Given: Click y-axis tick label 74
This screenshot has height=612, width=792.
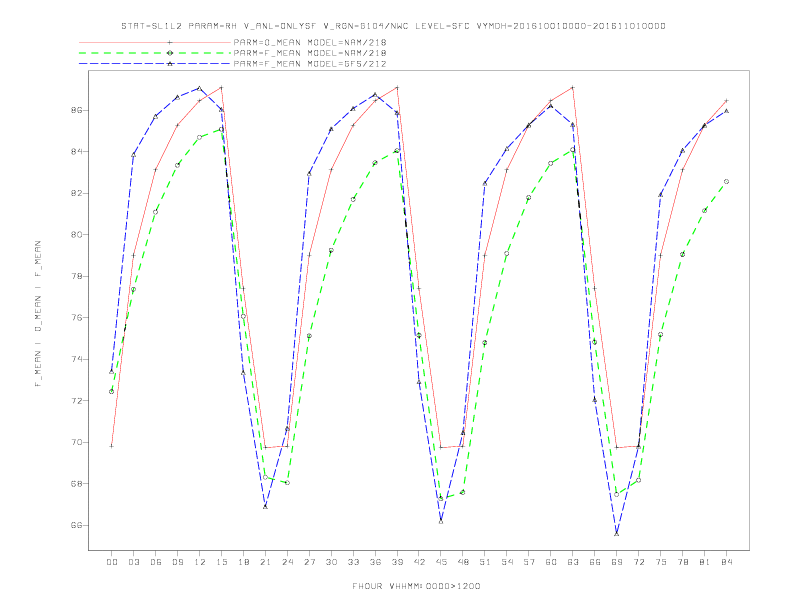Looking at the screenshot, I should [76, 360].
